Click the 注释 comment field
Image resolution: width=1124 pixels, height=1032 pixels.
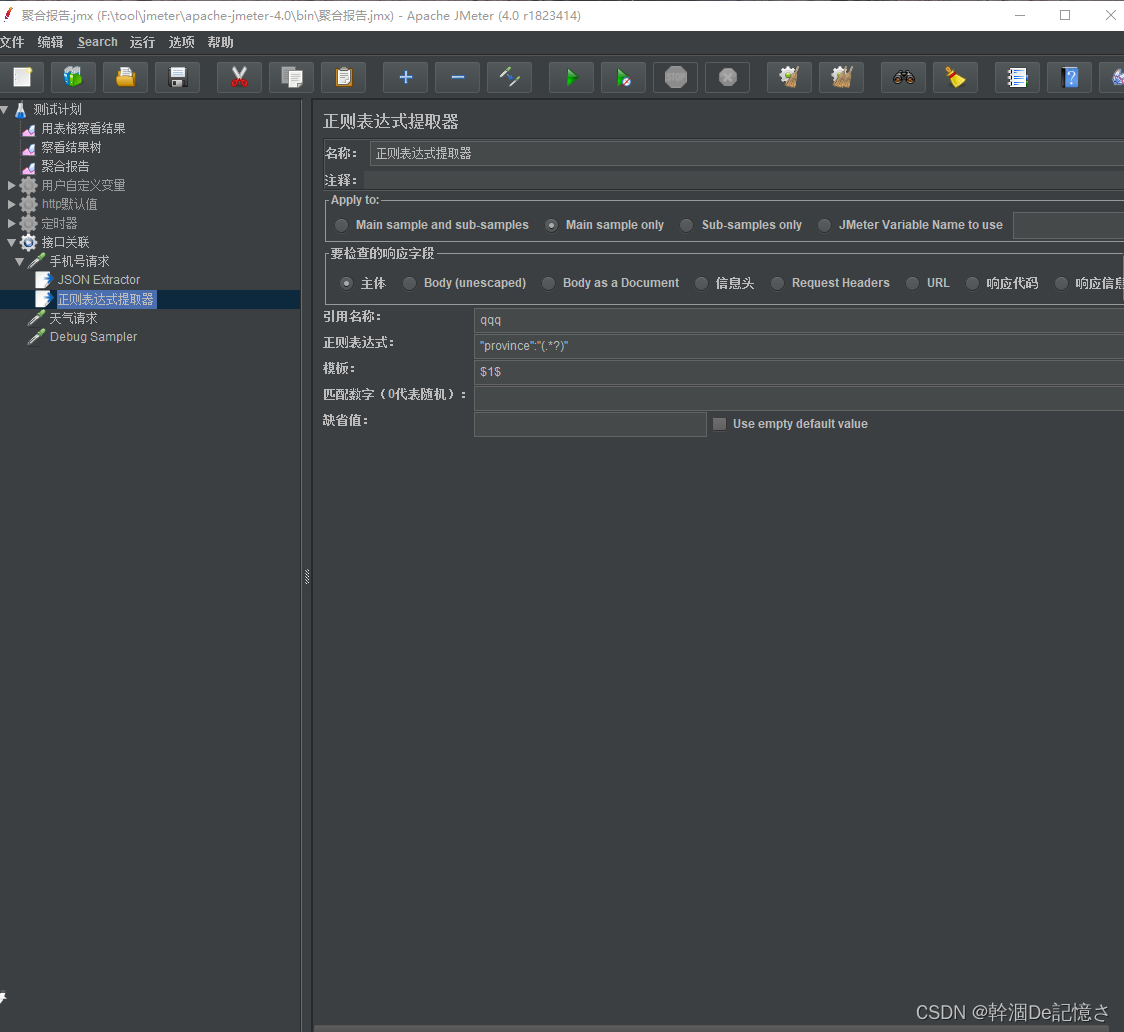tap(743, 180)
